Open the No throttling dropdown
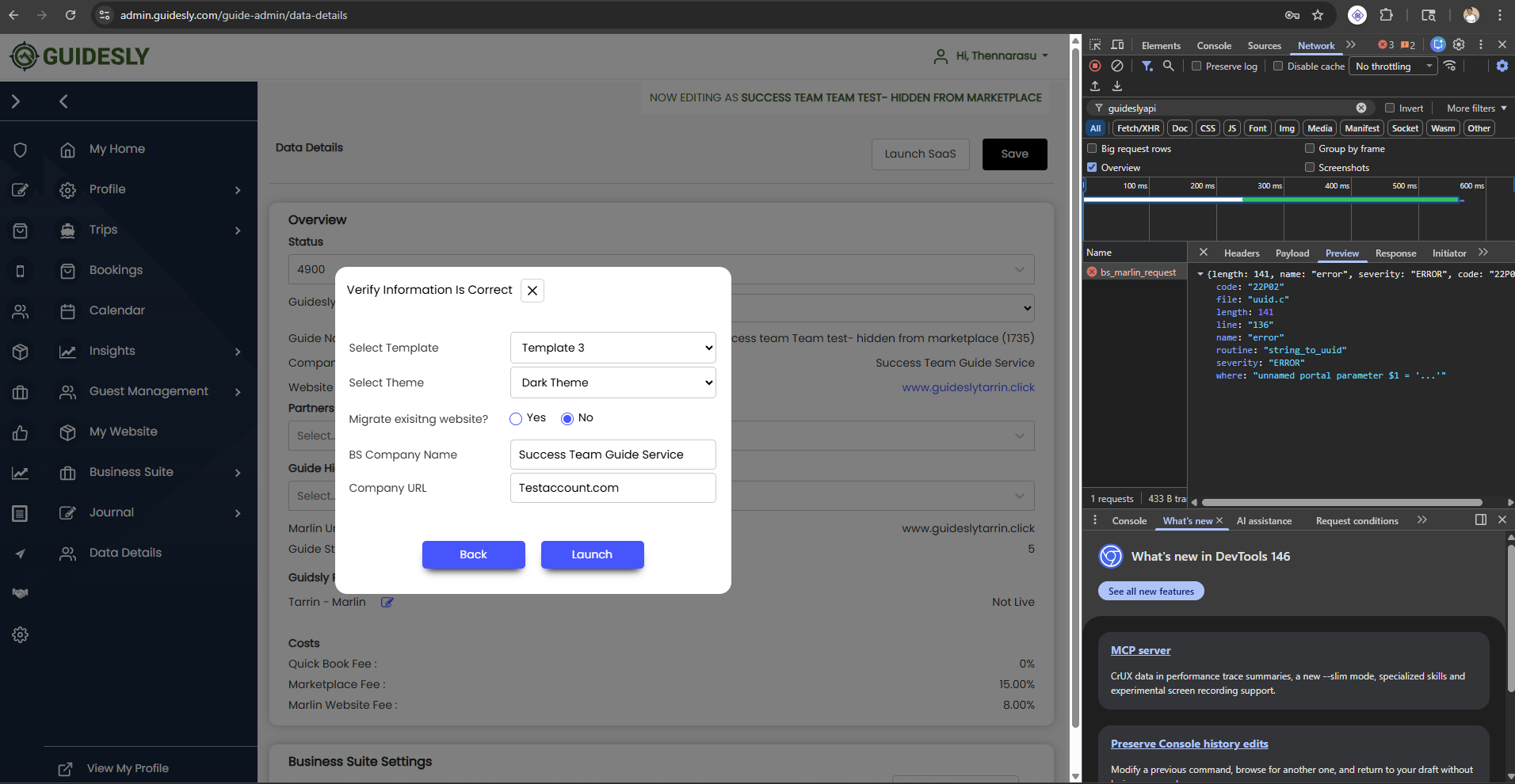 [x=1394, y=67]
